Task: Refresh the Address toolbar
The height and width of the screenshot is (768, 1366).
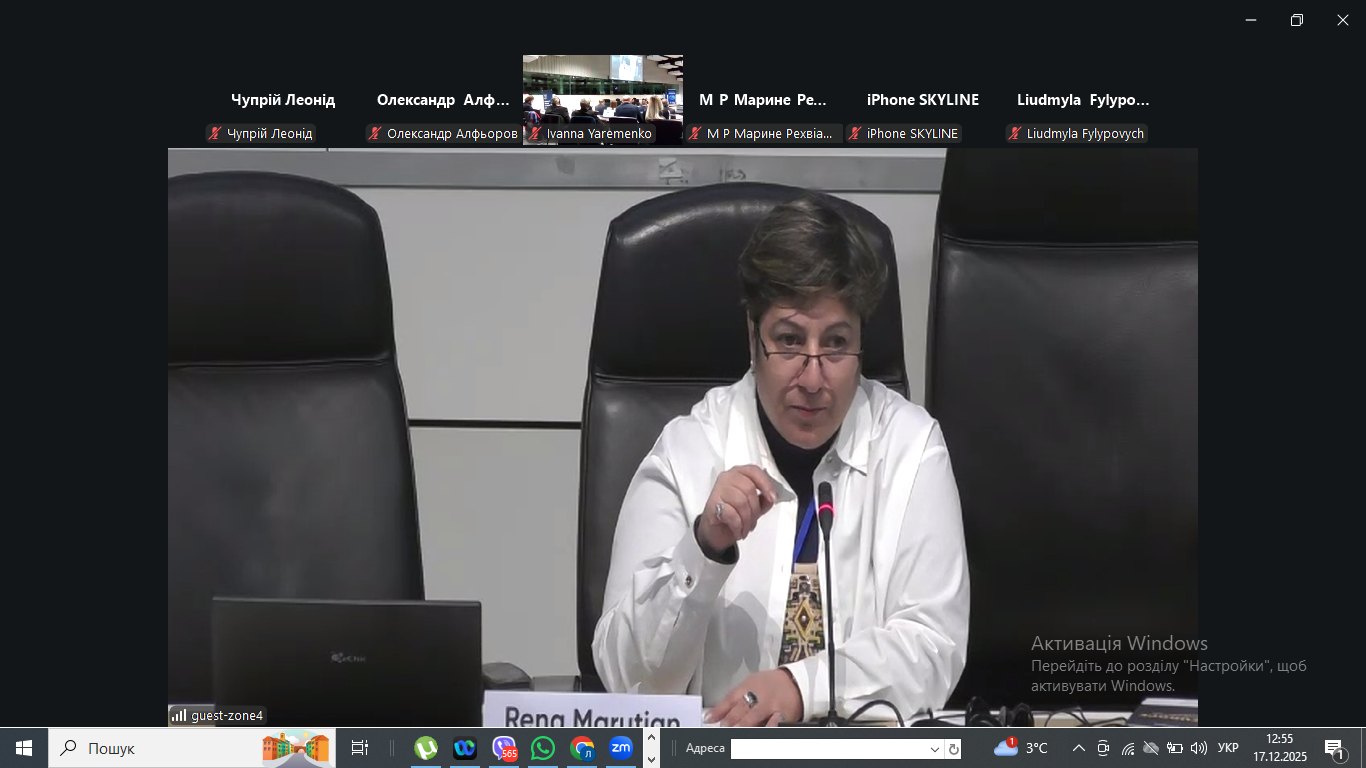Action: (953, 749)
